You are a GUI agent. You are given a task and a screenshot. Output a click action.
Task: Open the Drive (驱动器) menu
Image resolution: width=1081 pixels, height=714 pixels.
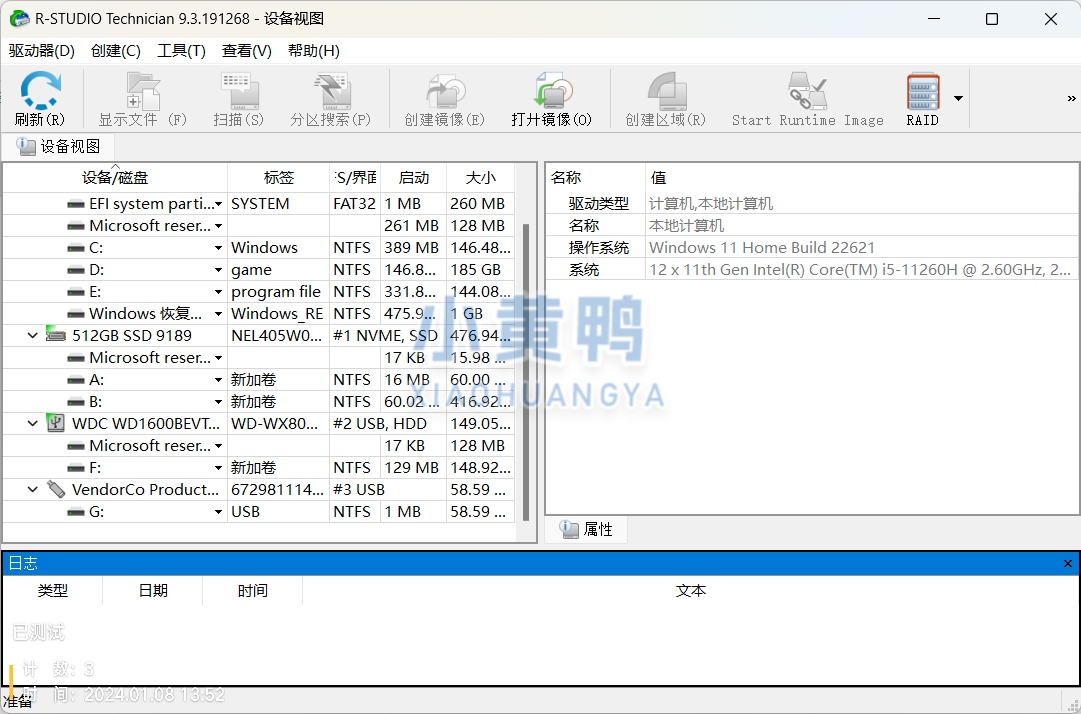41,51
